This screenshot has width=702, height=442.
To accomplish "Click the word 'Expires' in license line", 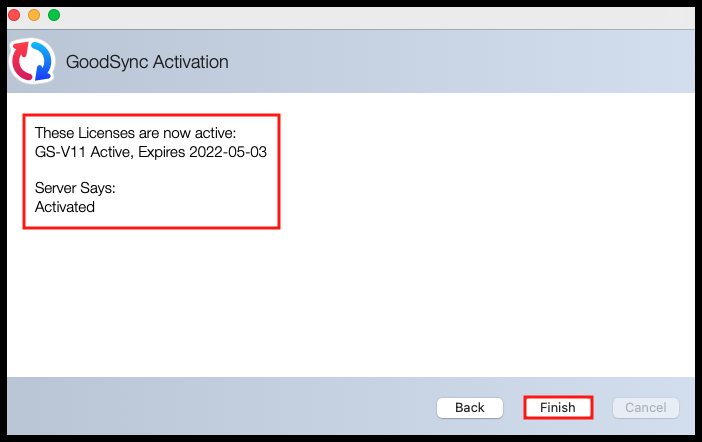I will [160, 153].
